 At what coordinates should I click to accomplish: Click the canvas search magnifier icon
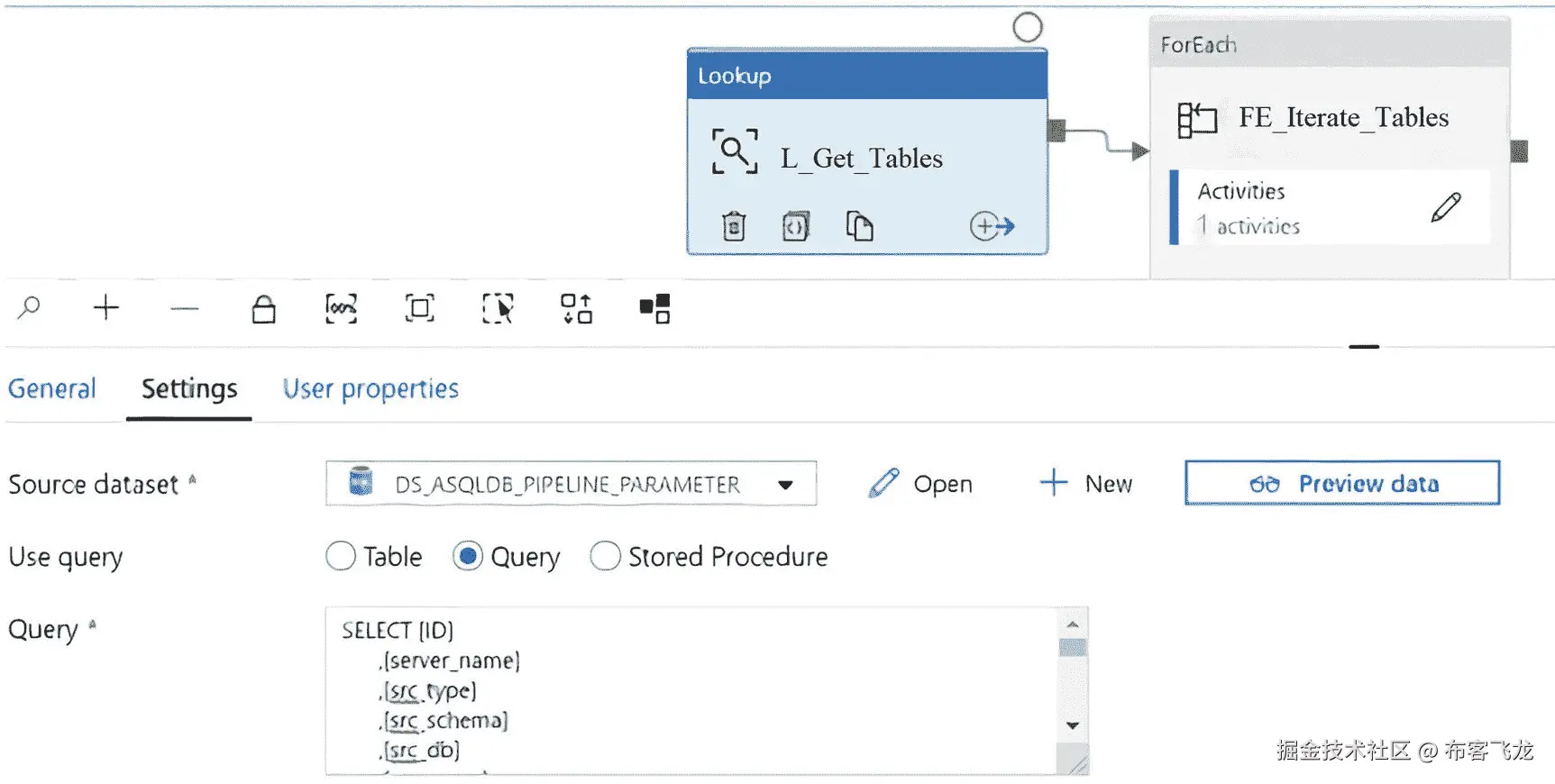click(x=29, y=308)
